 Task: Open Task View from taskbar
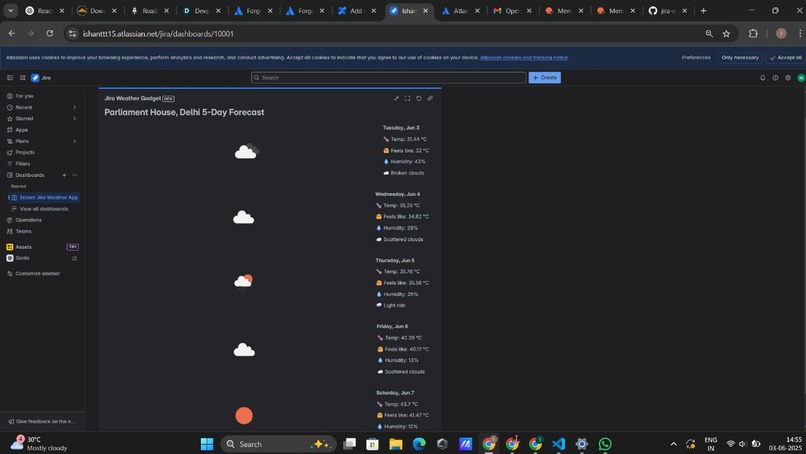[x=350, y=444]
